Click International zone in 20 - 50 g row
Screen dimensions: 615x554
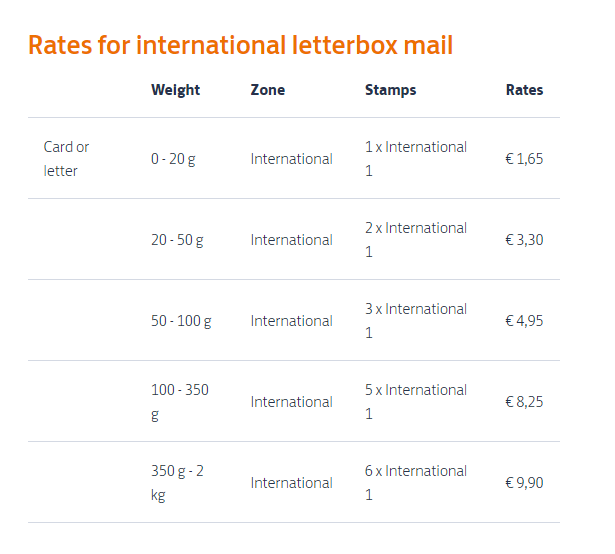pyautogui.click(x=291, y=240)
